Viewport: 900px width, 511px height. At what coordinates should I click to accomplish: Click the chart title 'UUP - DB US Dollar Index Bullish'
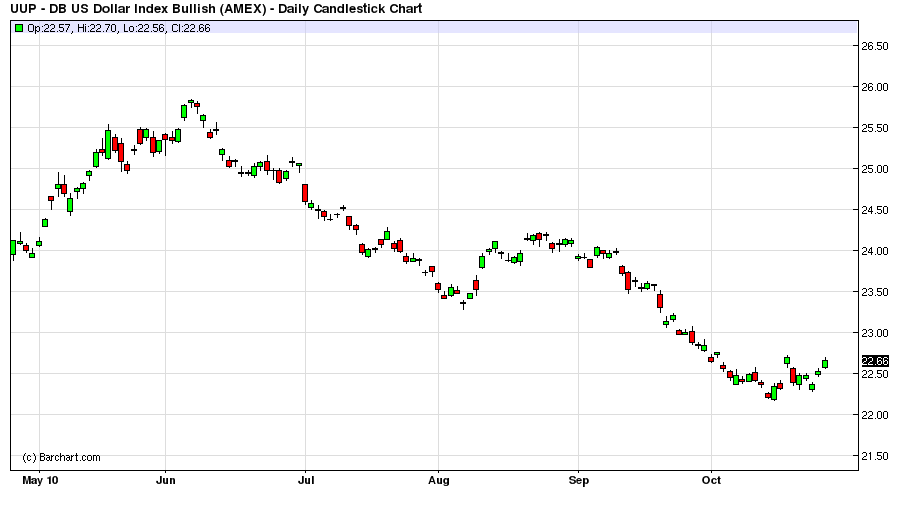(216, 9)
